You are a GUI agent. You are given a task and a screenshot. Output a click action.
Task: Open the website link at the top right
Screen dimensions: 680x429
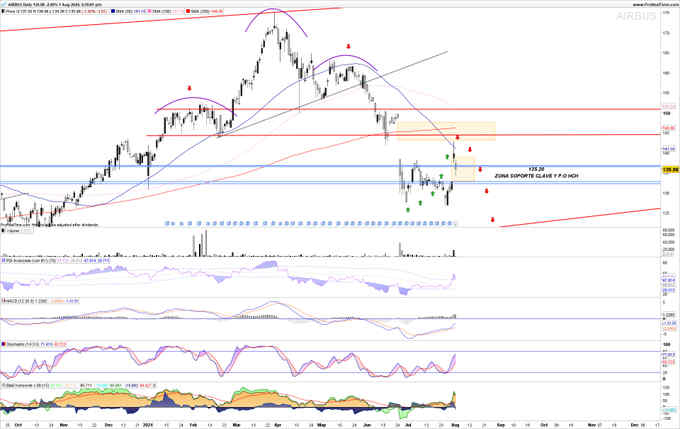pyautogui.click(x=655, y=4)
